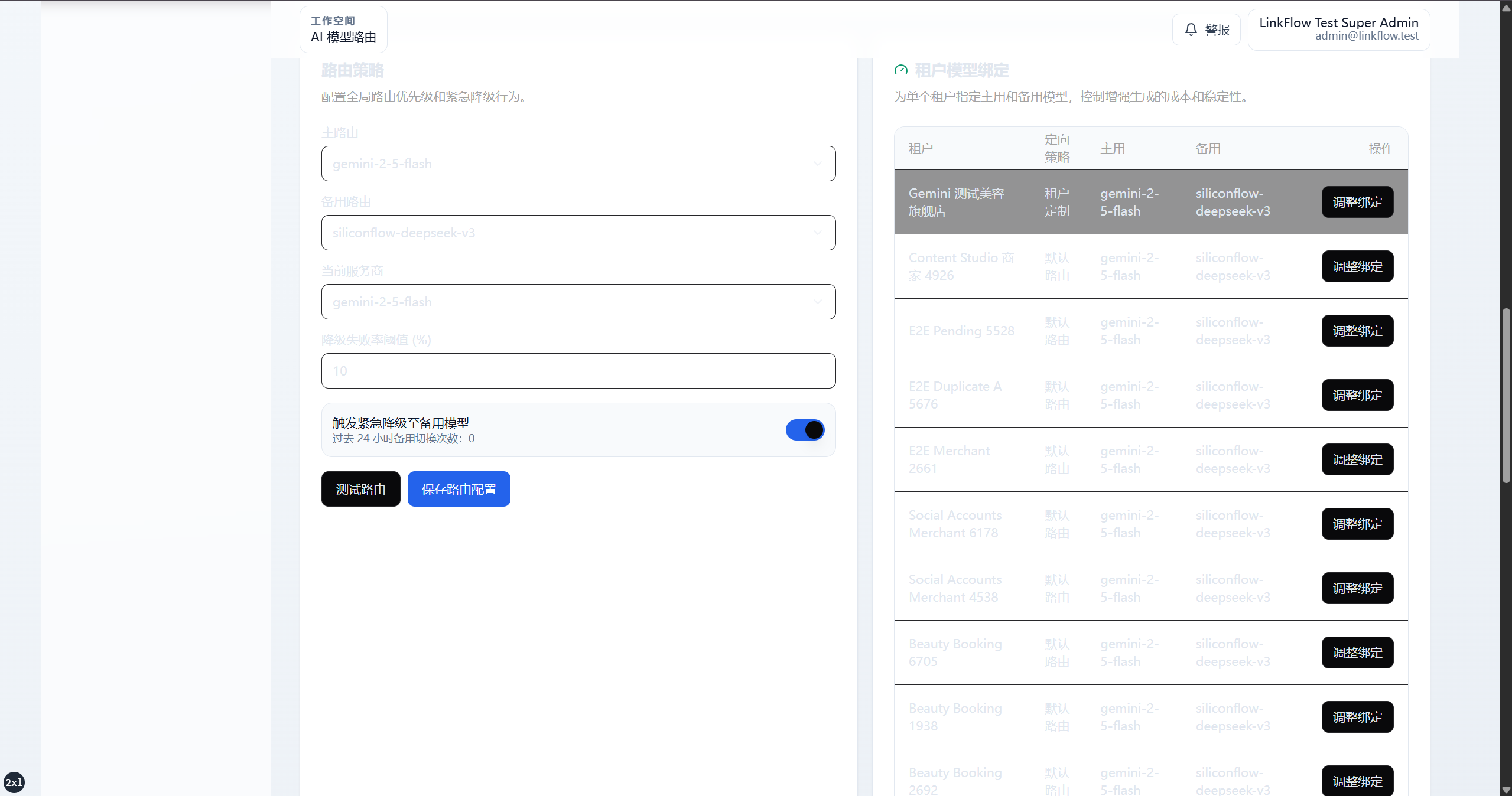Click the 定向策略 column header
The width and height of the screenshot is (1512, 796).
click(x=1057, y=149)
